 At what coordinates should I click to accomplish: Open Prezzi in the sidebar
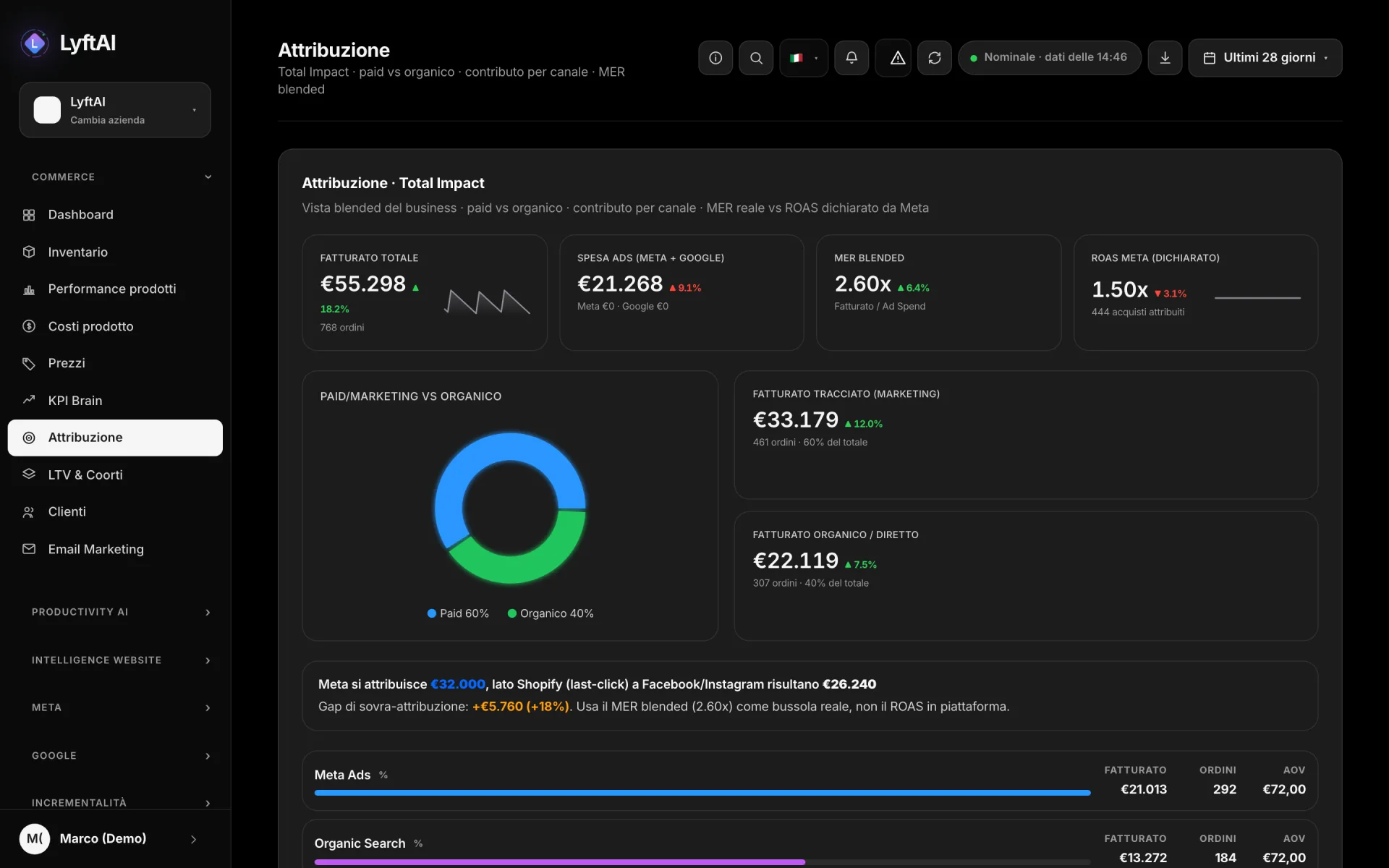(x=115, y=363)
